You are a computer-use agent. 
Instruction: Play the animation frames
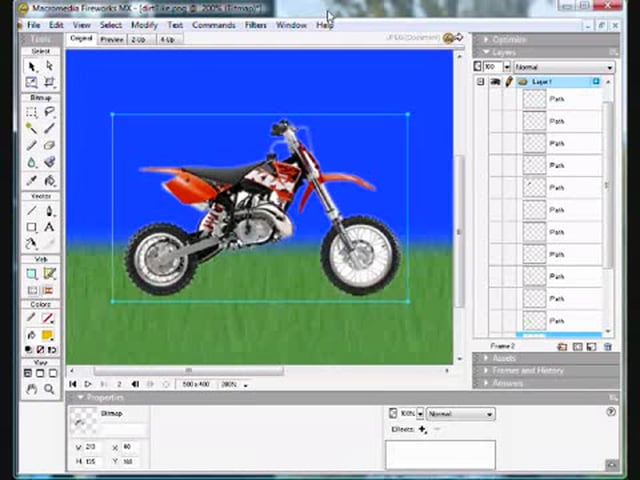pos(88,384)
